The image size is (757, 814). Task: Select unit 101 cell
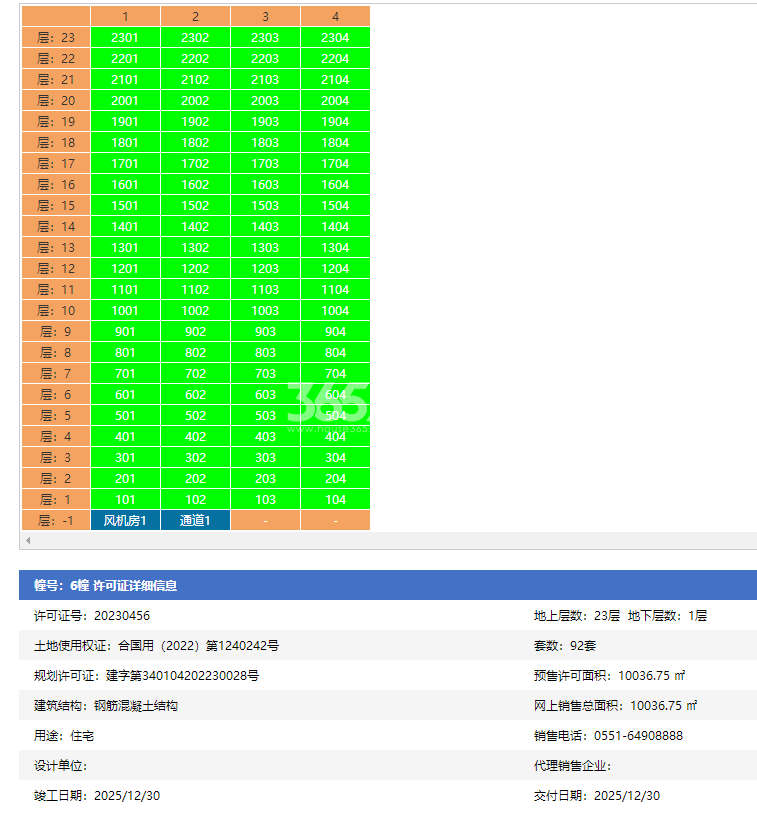[125, 500]
